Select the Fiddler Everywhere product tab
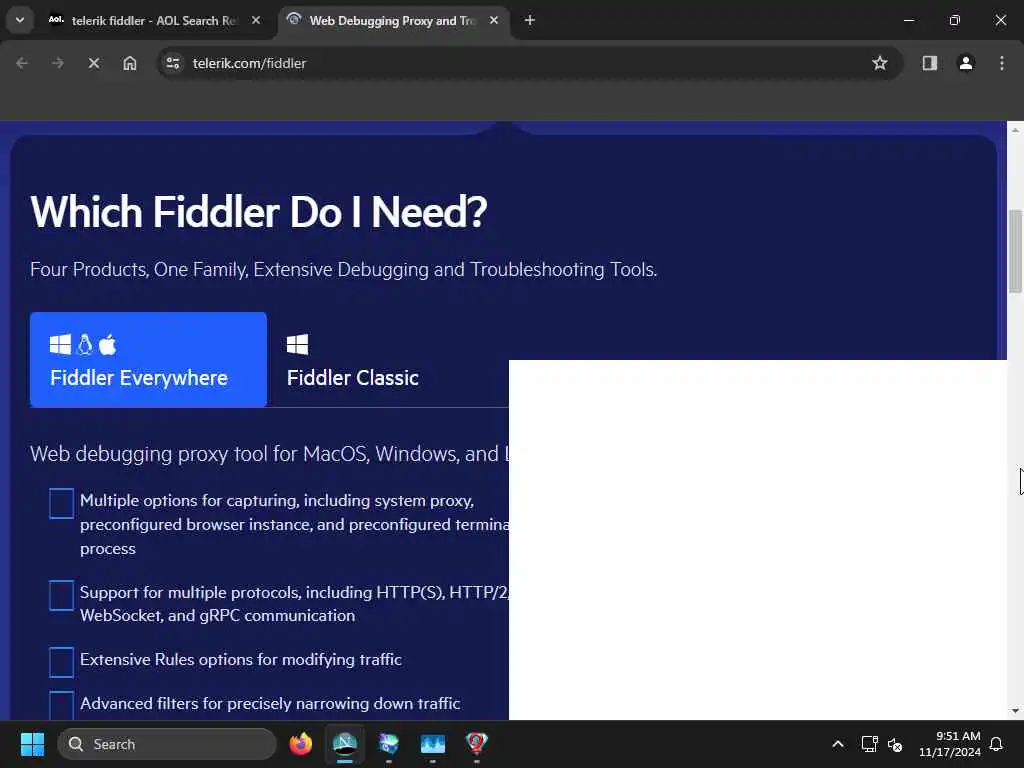The image size is (1024, 768). (148, 360)
